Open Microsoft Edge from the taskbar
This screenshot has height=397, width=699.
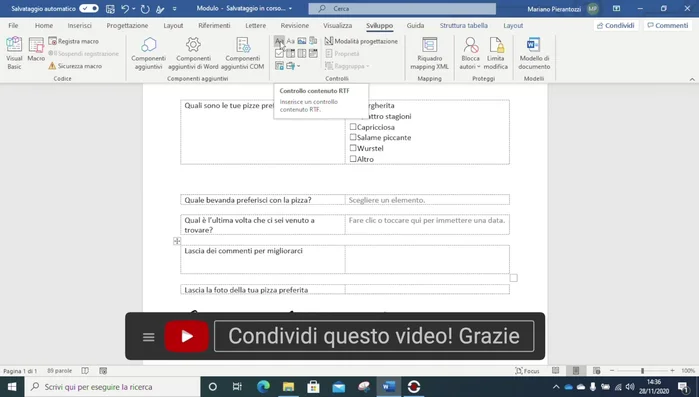click(x=263, y=387)
